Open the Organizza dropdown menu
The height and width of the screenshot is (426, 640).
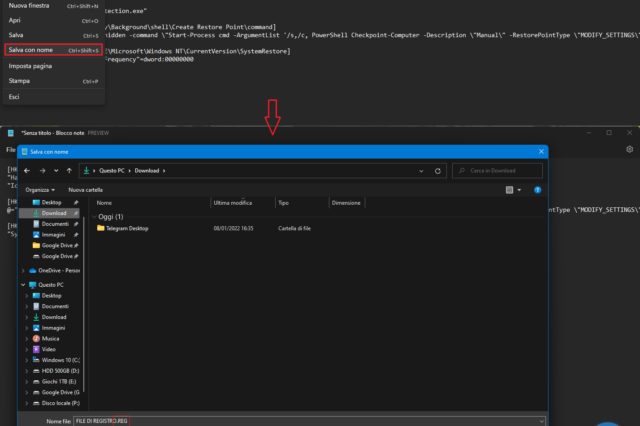[x=40, y=189]
